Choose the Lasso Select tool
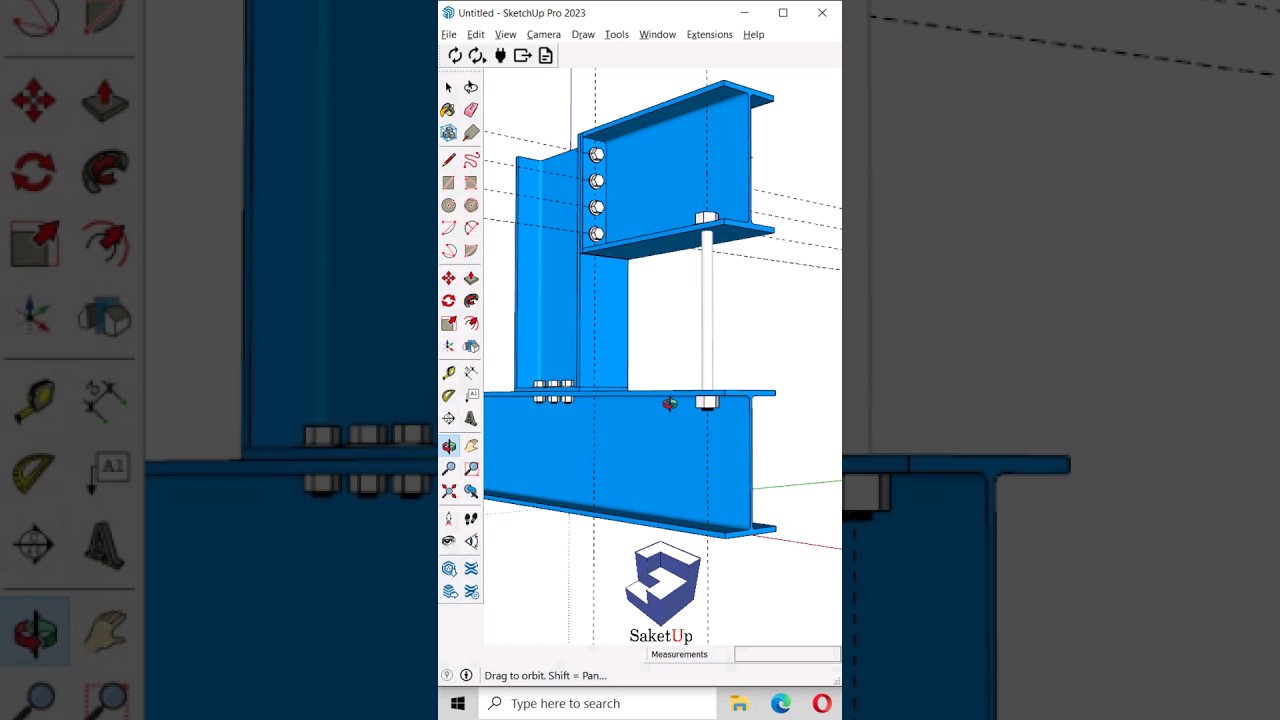Screen dimensions: 1280x720 (x=471, y=87)
